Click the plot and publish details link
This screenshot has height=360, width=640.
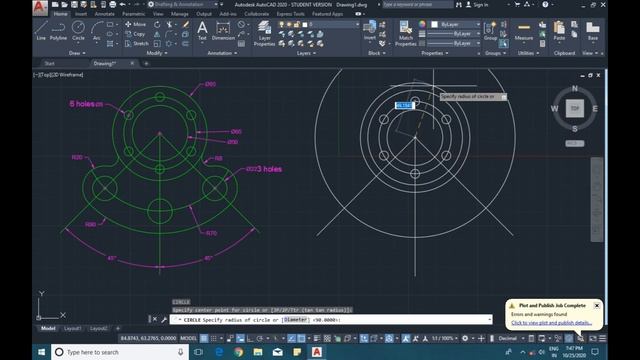click(x=551, y=323)
